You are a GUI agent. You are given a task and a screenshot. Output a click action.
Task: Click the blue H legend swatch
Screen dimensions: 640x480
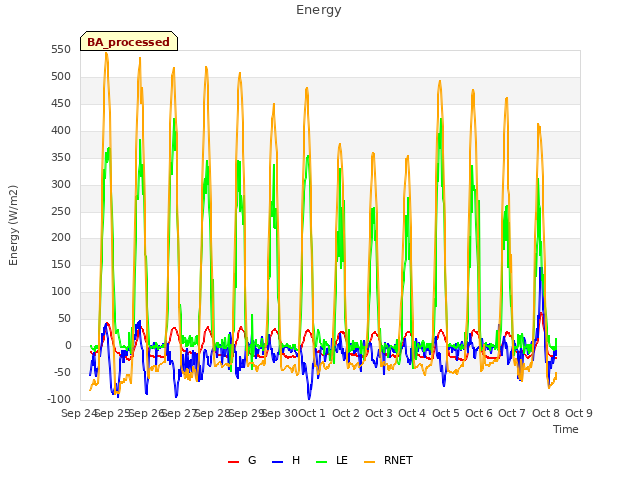(278, 462)
